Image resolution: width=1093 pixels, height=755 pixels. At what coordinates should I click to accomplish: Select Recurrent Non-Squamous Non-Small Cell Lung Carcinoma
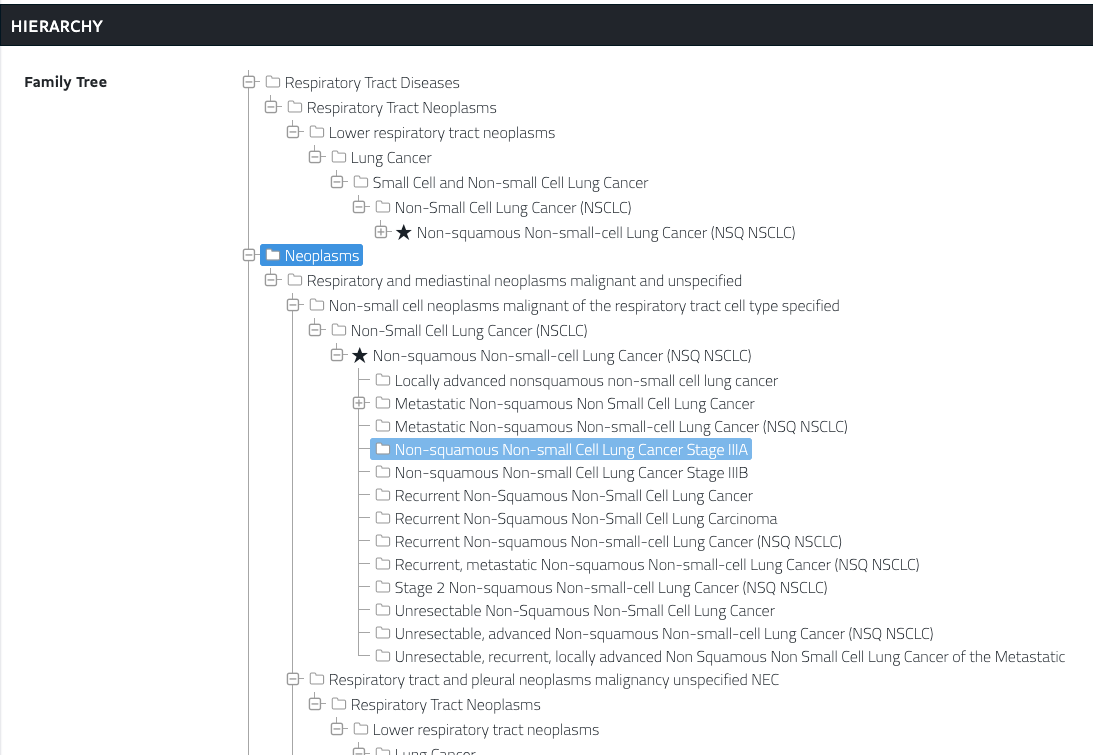coord(585,519)
